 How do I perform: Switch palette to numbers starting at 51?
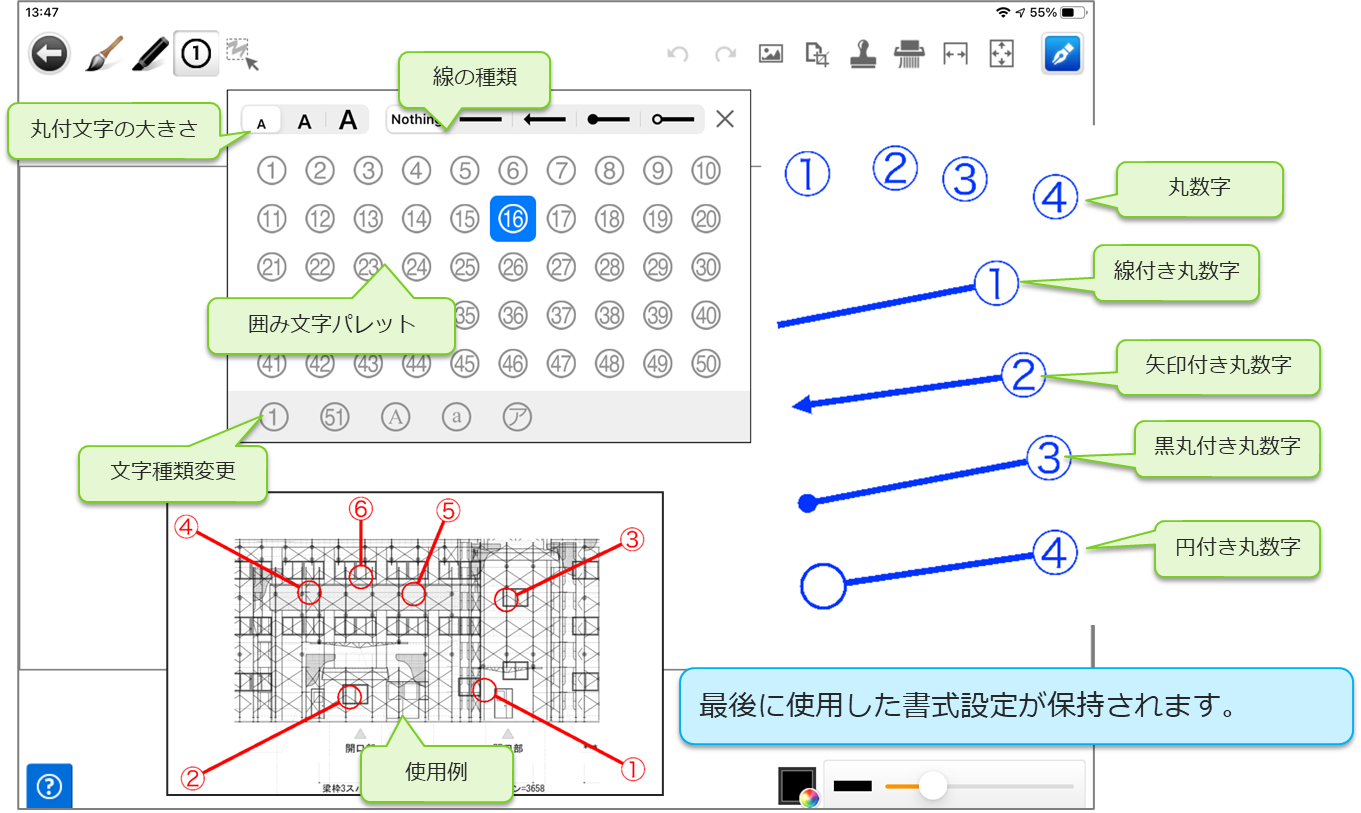[x=335, y=417]
